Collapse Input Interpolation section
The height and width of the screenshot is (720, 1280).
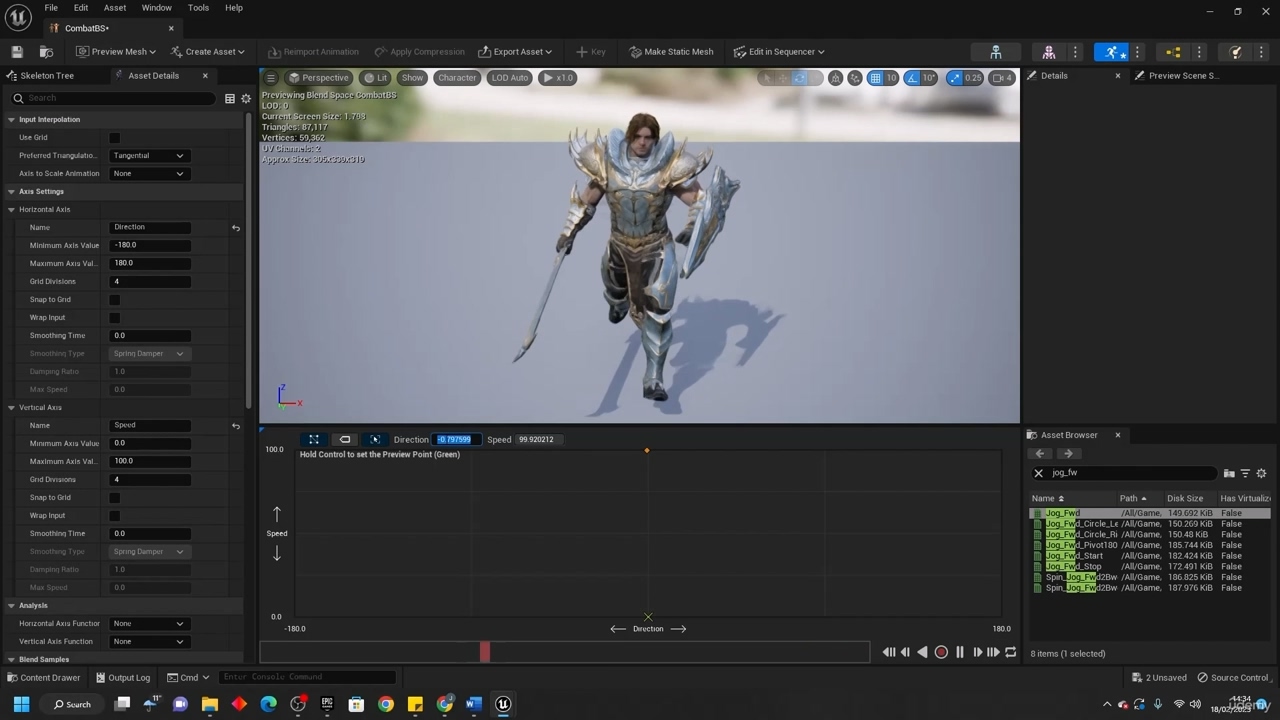11,120
